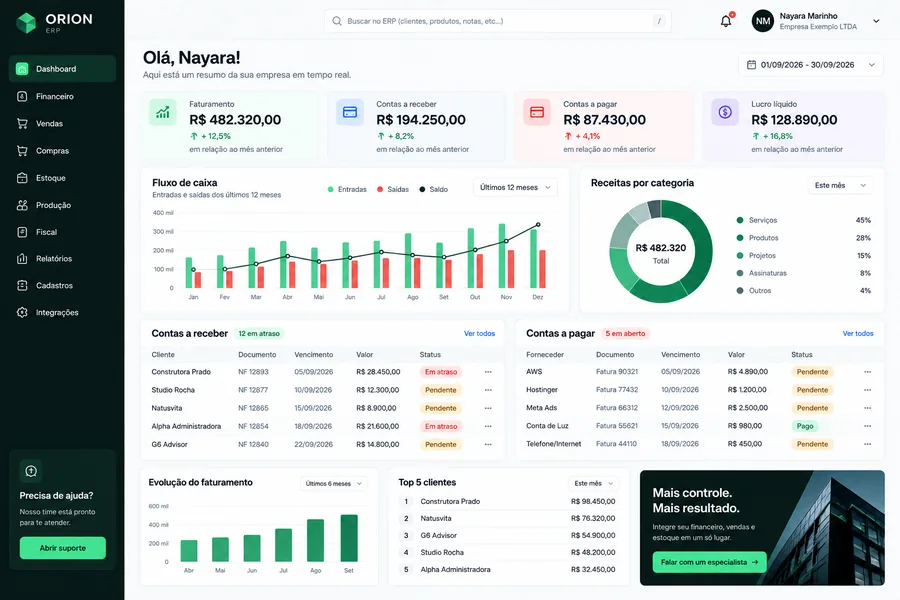
Task: Open the Dashboard menu item
Action: [62, 69]
